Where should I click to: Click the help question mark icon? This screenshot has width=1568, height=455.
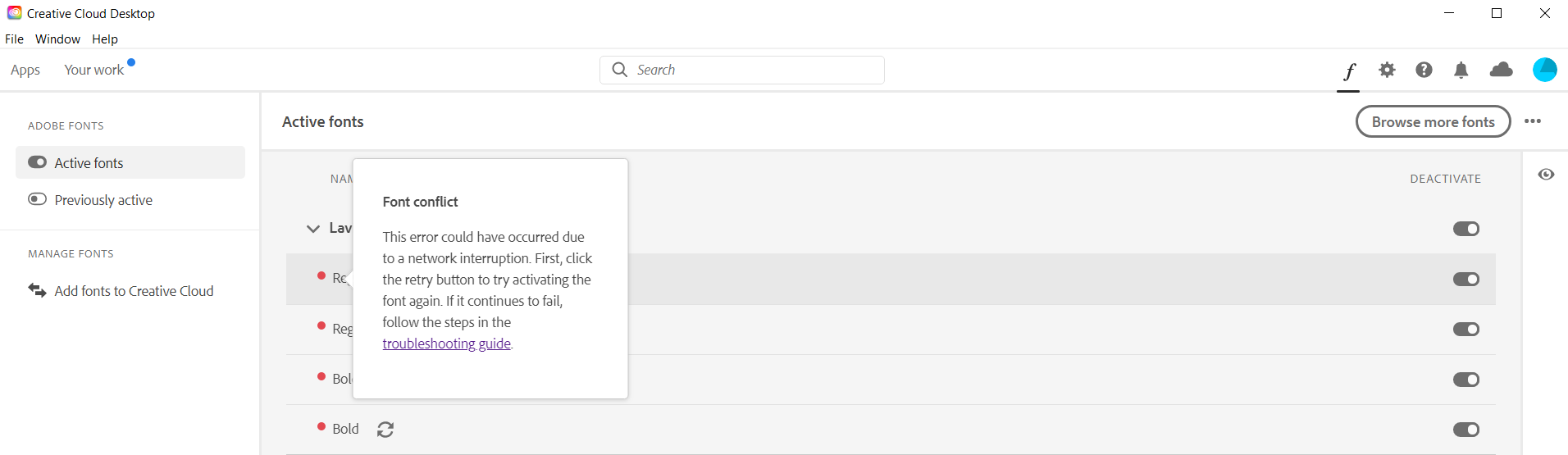[1424, 71]
